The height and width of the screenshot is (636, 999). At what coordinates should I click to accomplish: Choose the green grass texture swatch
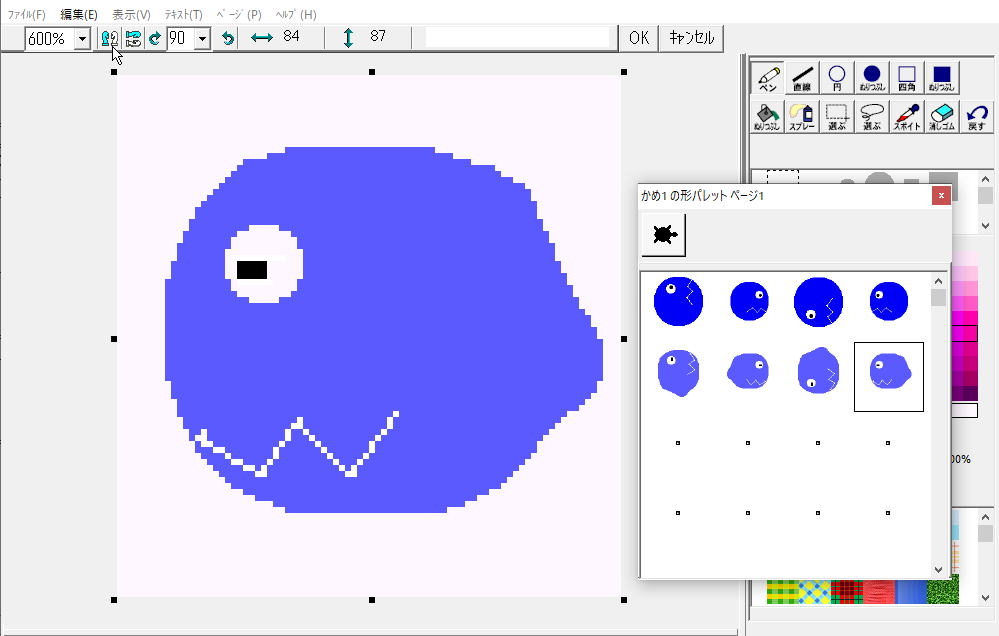point(943,591)
